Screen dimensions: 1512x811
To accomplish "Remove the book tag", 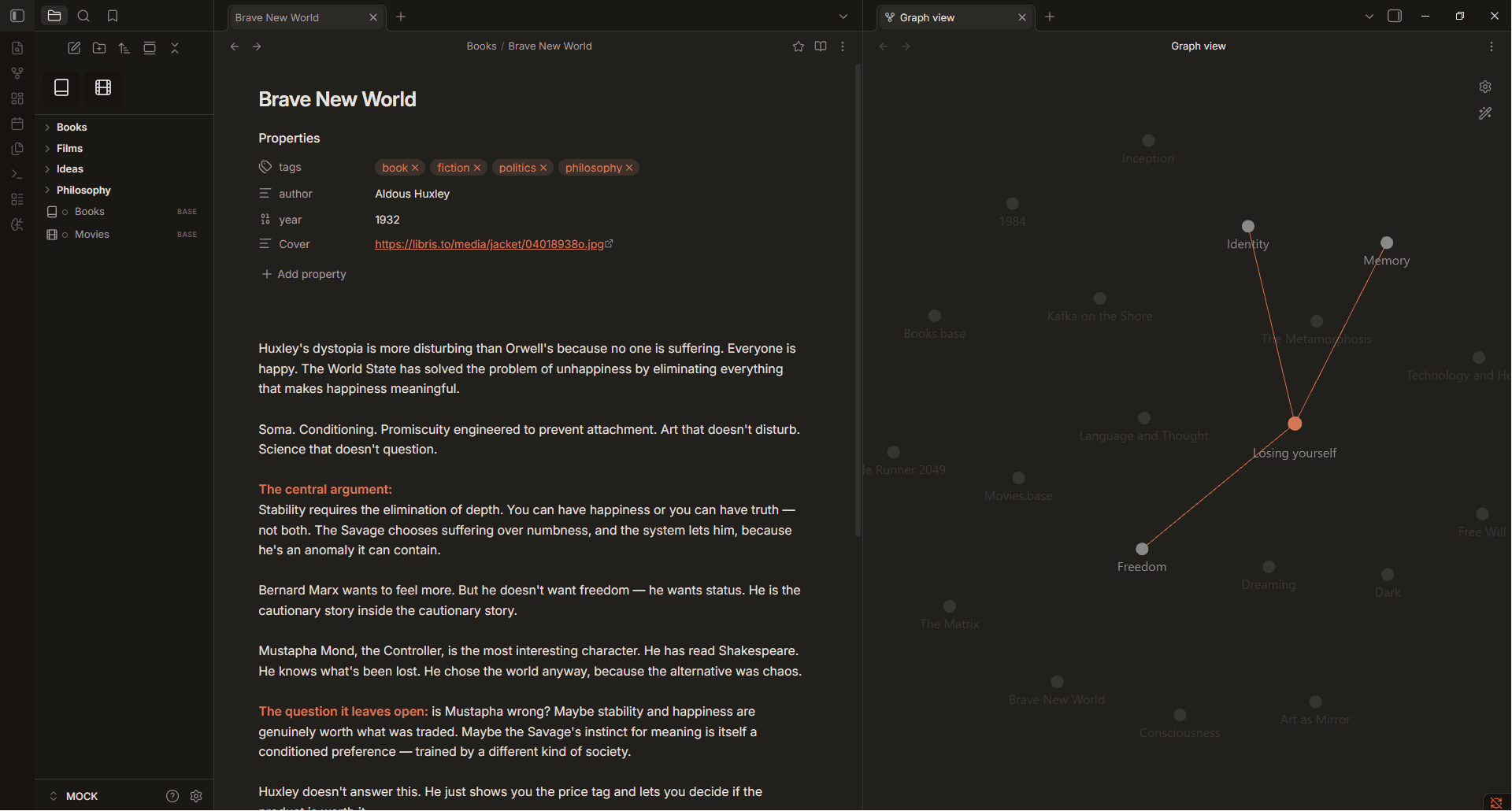I will [415, 168].
